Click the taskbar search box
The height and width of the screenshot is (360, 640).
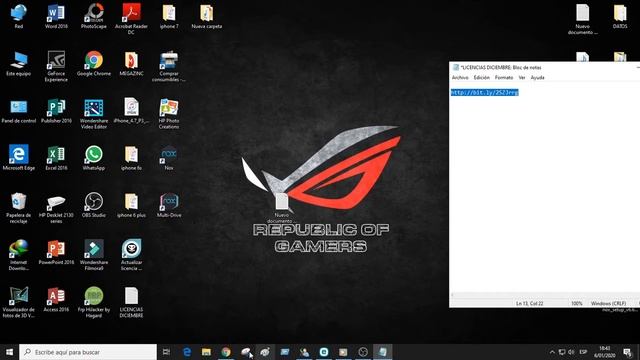88,352
